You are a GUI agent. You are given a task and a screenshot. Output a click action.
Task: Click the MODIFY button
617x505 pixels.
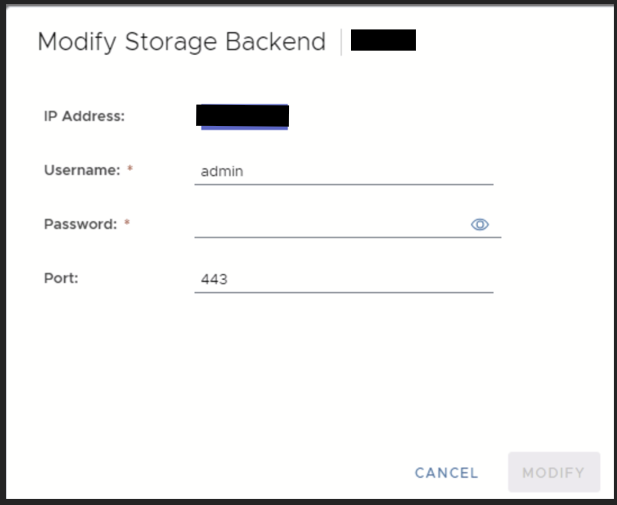[553, 472]
